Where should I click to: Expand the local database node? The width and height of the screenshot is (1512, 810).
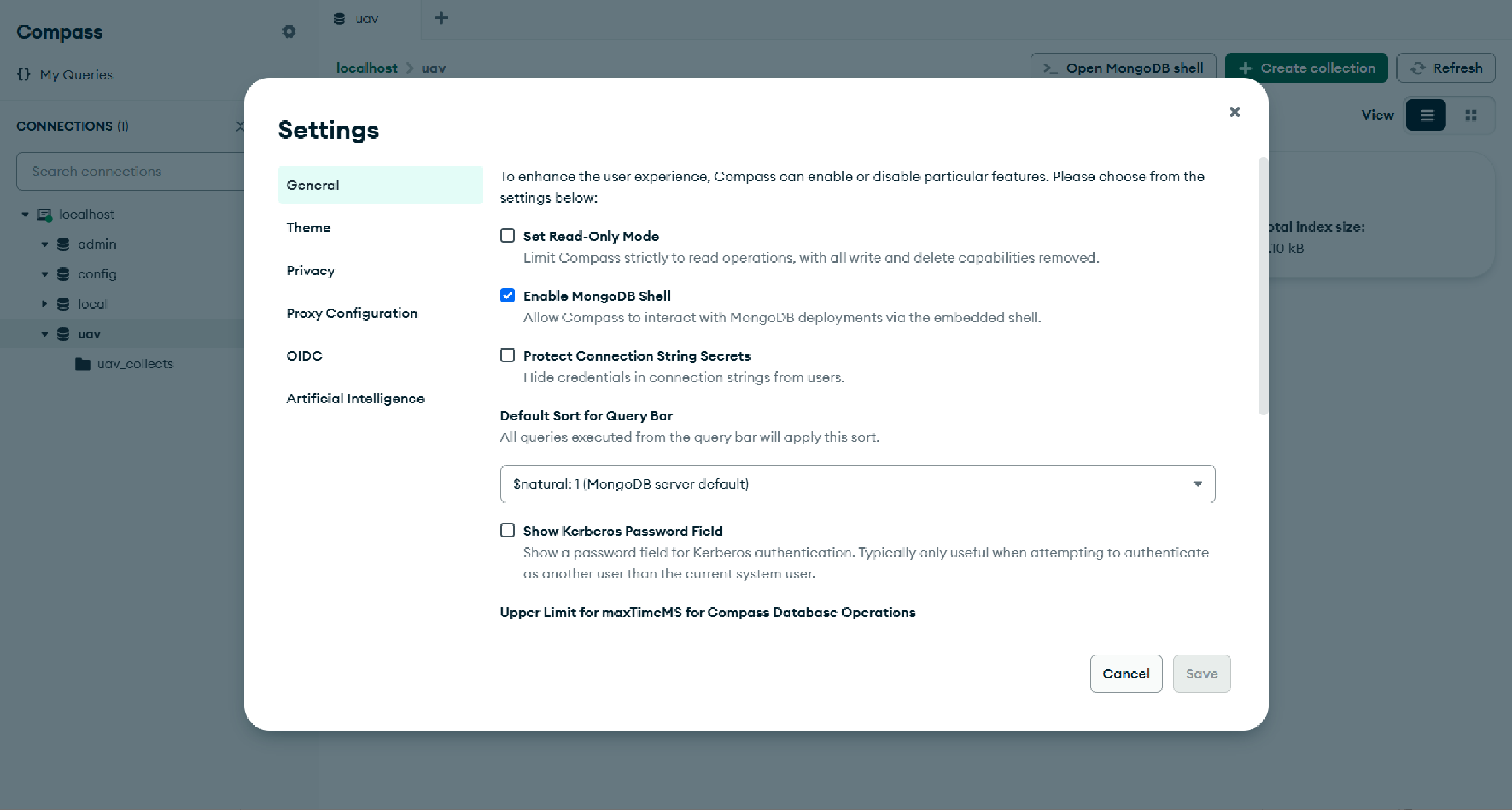tap(45, 304)
